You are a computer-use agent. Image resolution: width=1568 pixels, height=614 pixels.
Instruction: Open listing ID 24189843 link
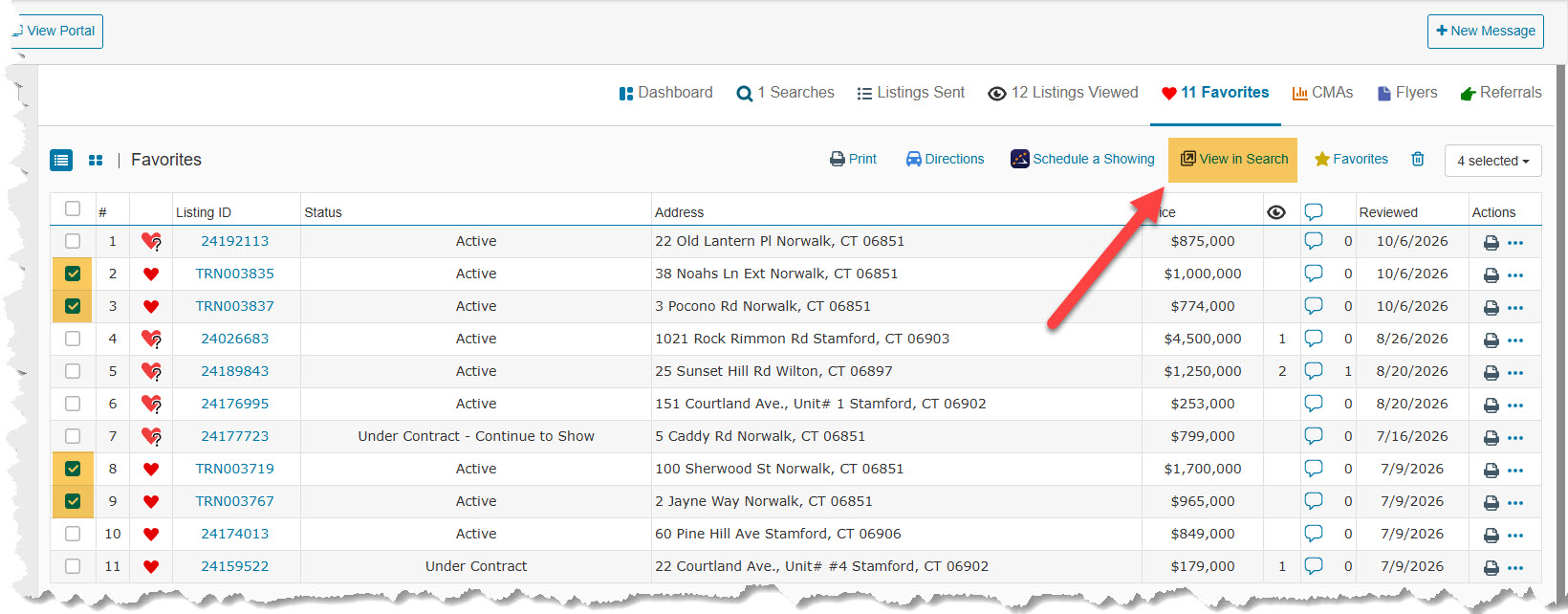(235, 371)
